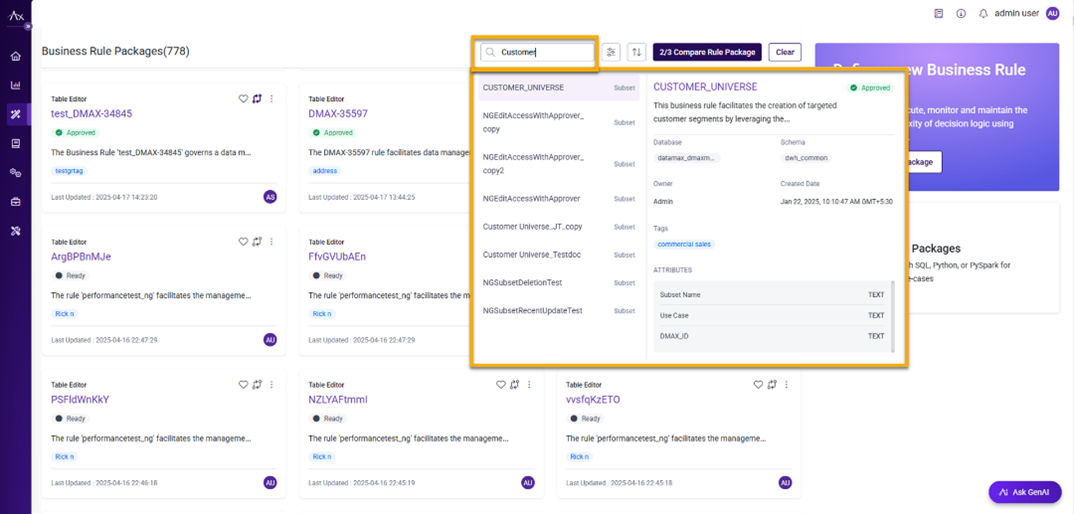The width and height of the screenshot is (1074, 514).
Task: Click the info icon in top bar
Action: coord(961,14)
